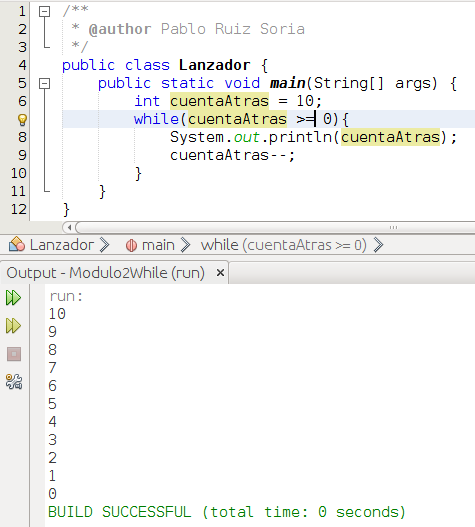Image resolution: width=475 pixels, height=527 pixels.
Task: Click the output value 5
Action: point(52,404)
